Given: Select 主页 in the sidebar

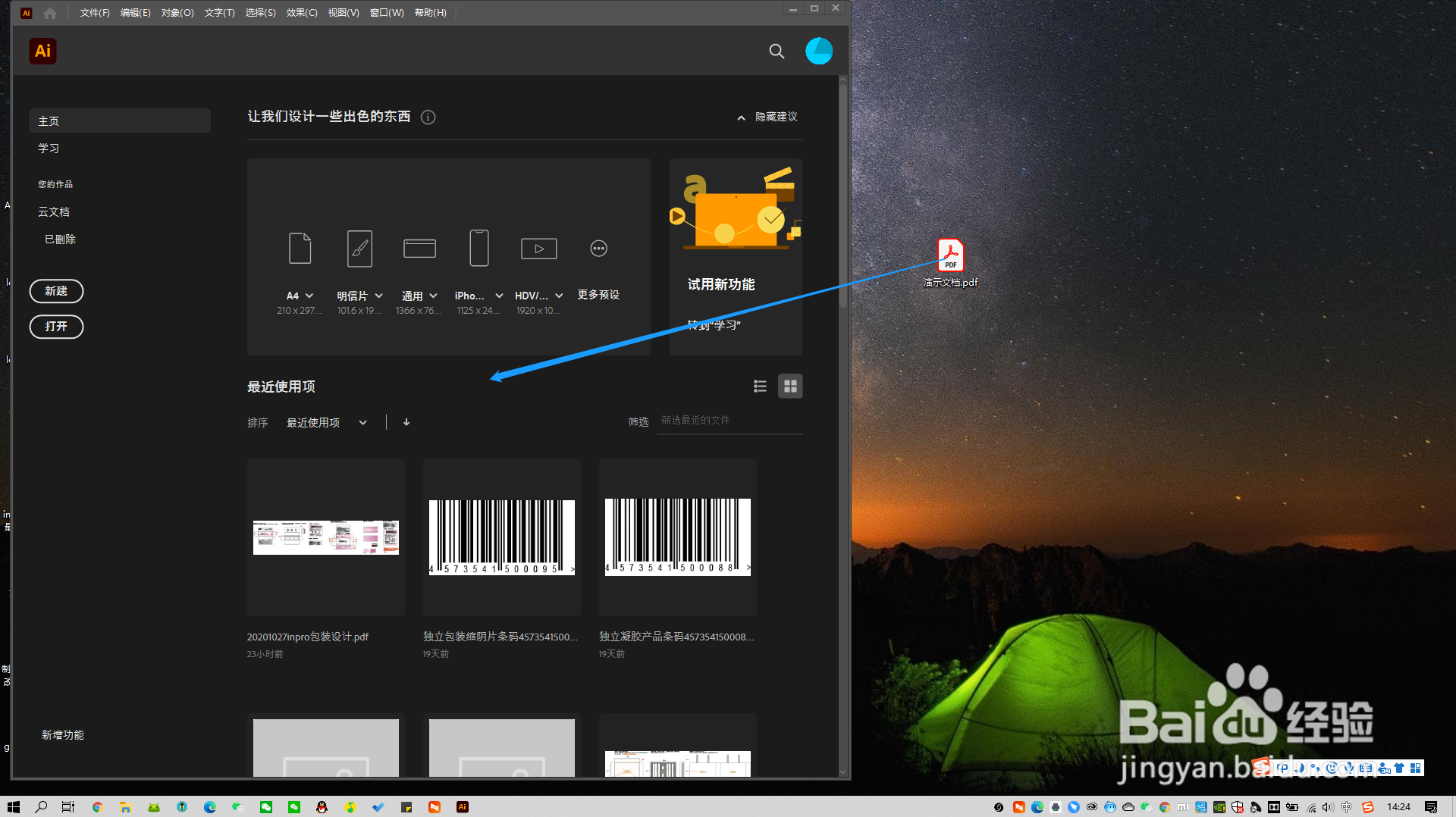Looking at the screenshot, I should point(120,121).
